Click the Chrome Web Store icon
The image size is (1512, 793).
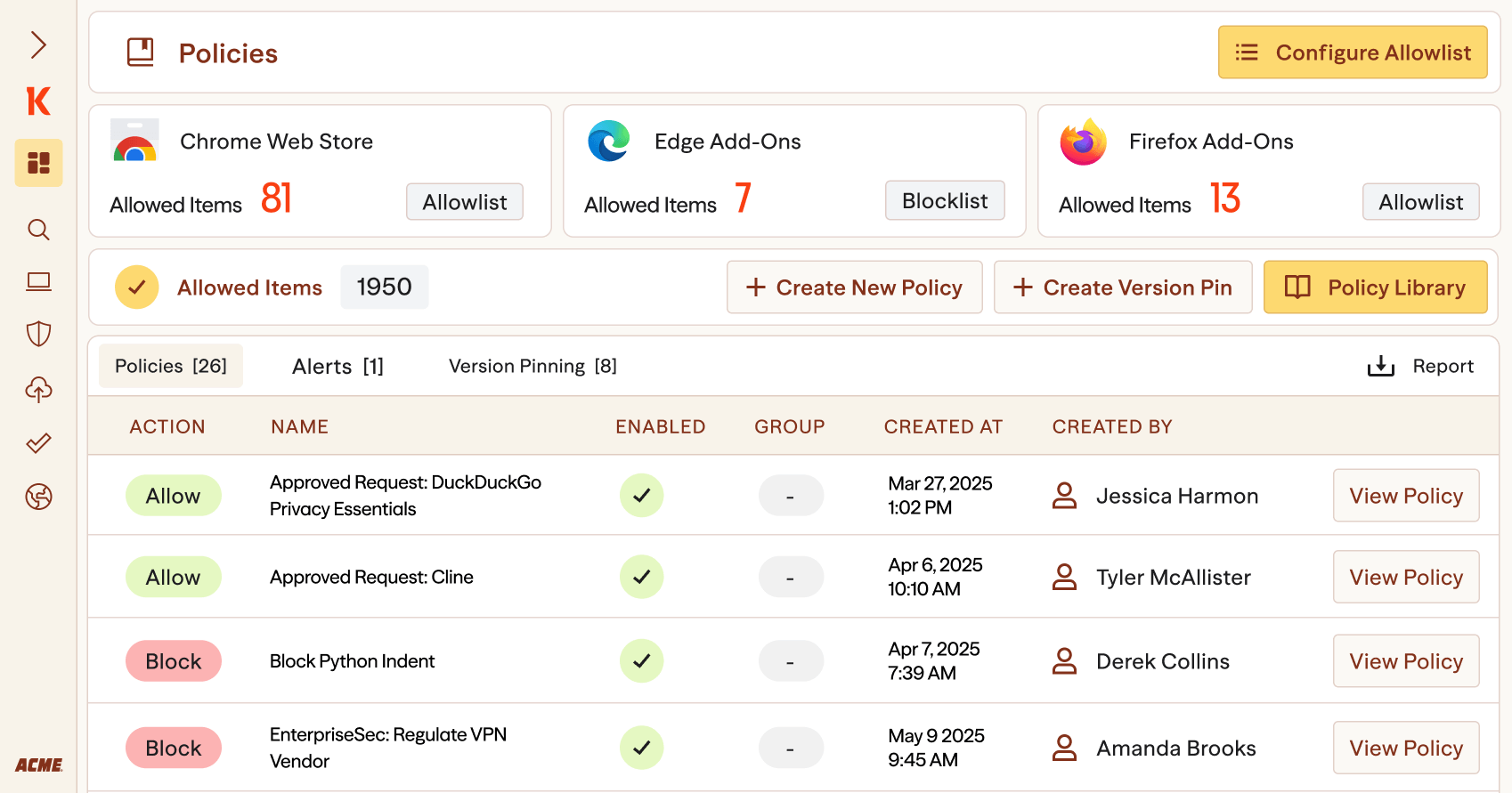pyautogui.click(x=134, y=141)
